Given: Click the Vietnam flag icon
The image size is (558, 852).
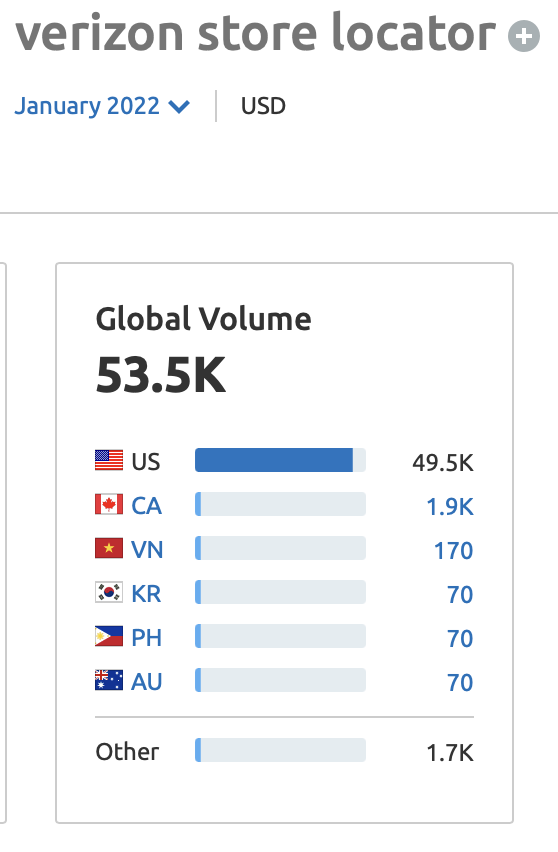Looking at the screenshot, I should click(109, 549).
